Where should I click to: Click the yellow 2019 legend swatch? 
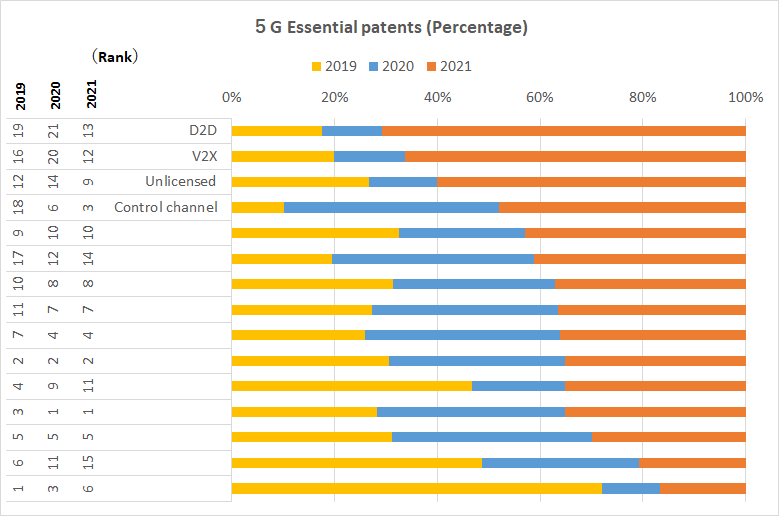point(317,67)
